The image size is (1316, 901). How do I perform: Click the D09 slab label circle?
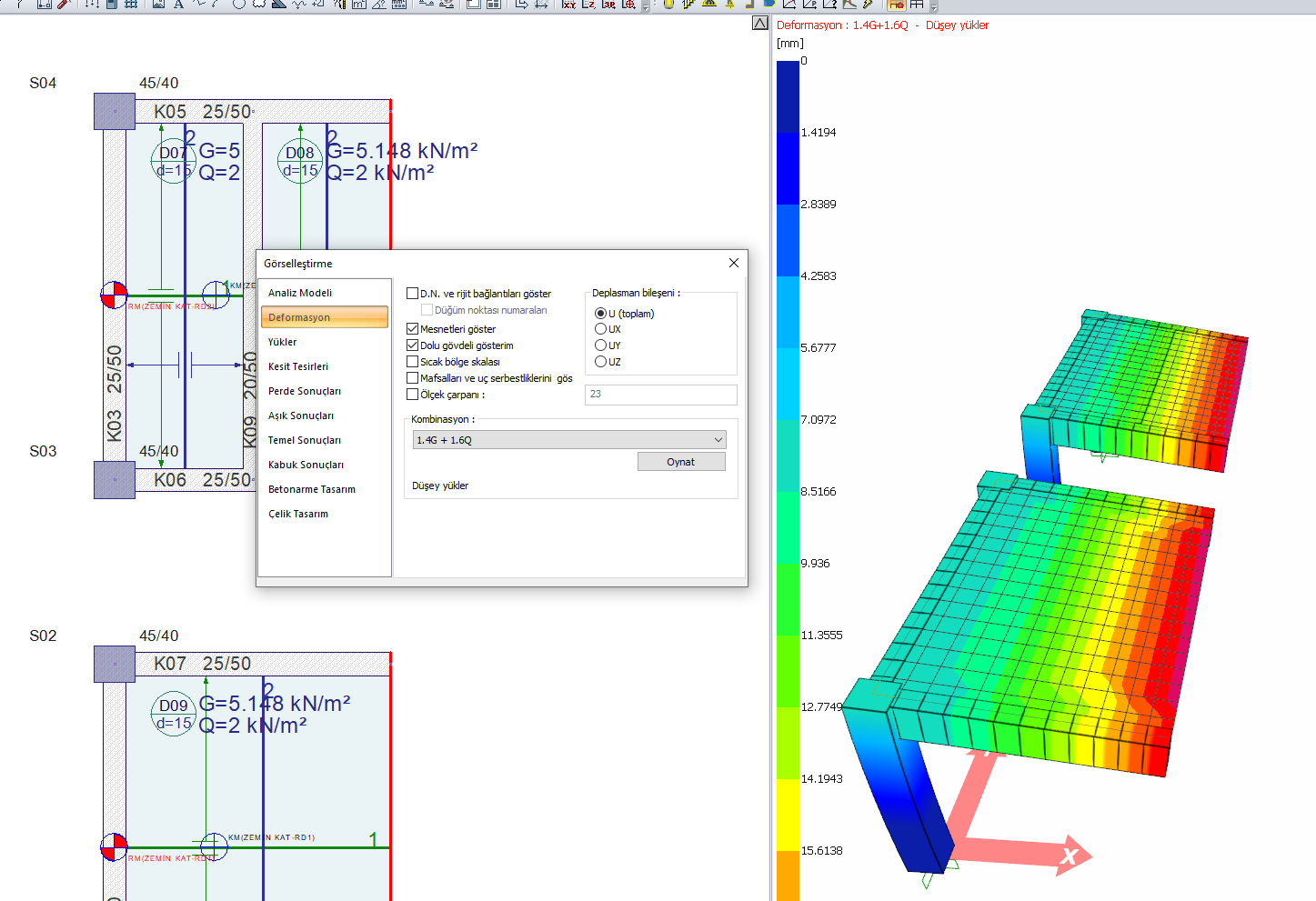pyautogui.click(x=173, y=714)
